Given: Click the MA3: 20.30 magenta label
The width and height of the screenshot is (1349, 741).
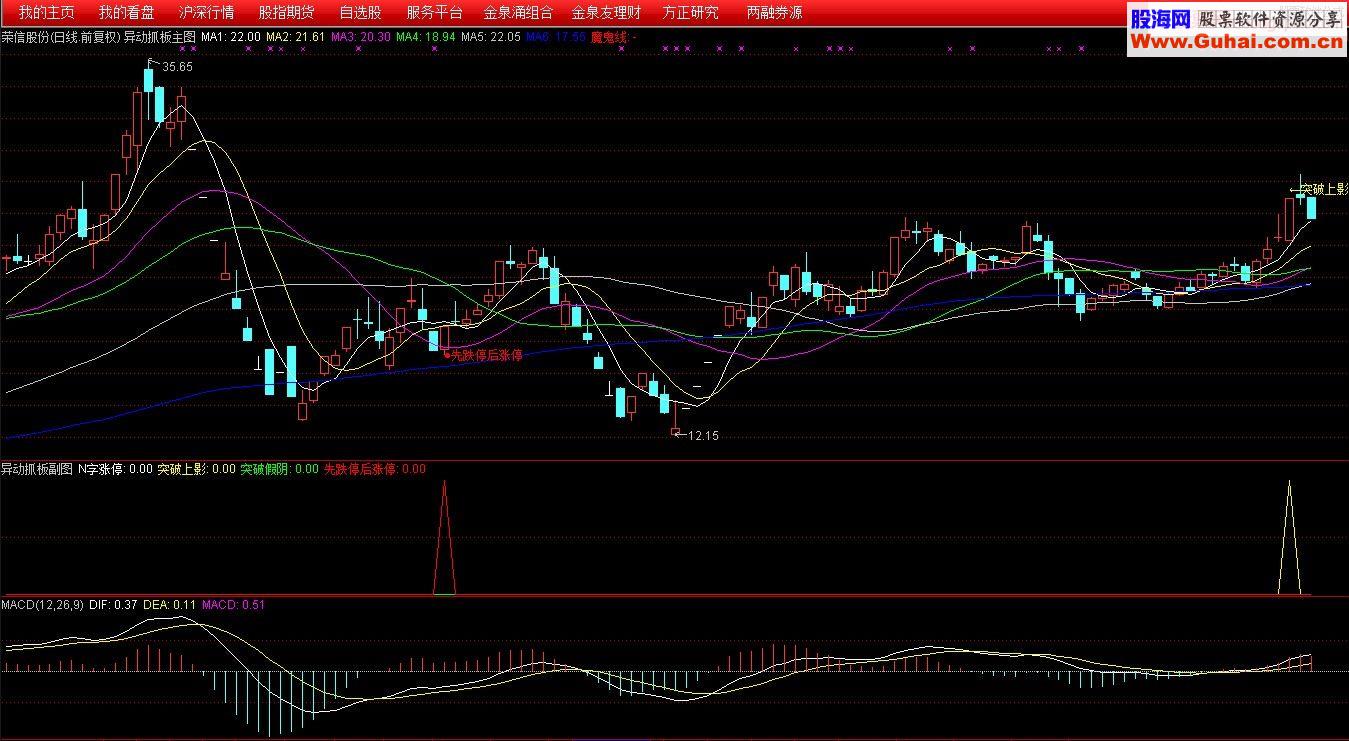Looking at the screenshot, I should [361, 37].
